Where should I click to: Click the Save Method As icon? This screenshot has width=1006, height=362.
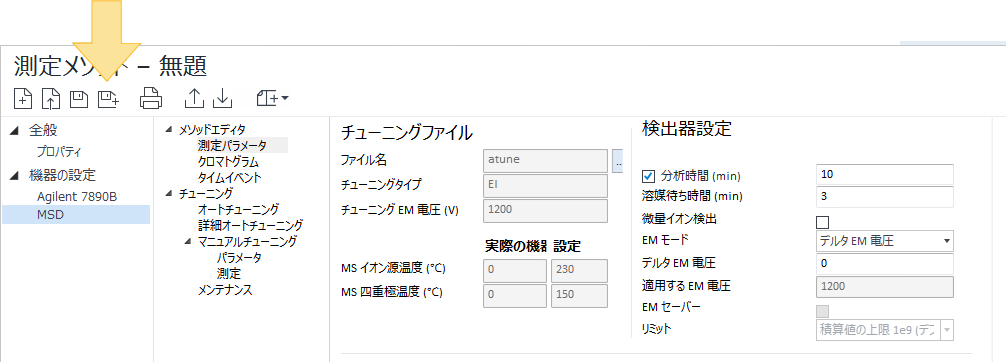[108, 98]
